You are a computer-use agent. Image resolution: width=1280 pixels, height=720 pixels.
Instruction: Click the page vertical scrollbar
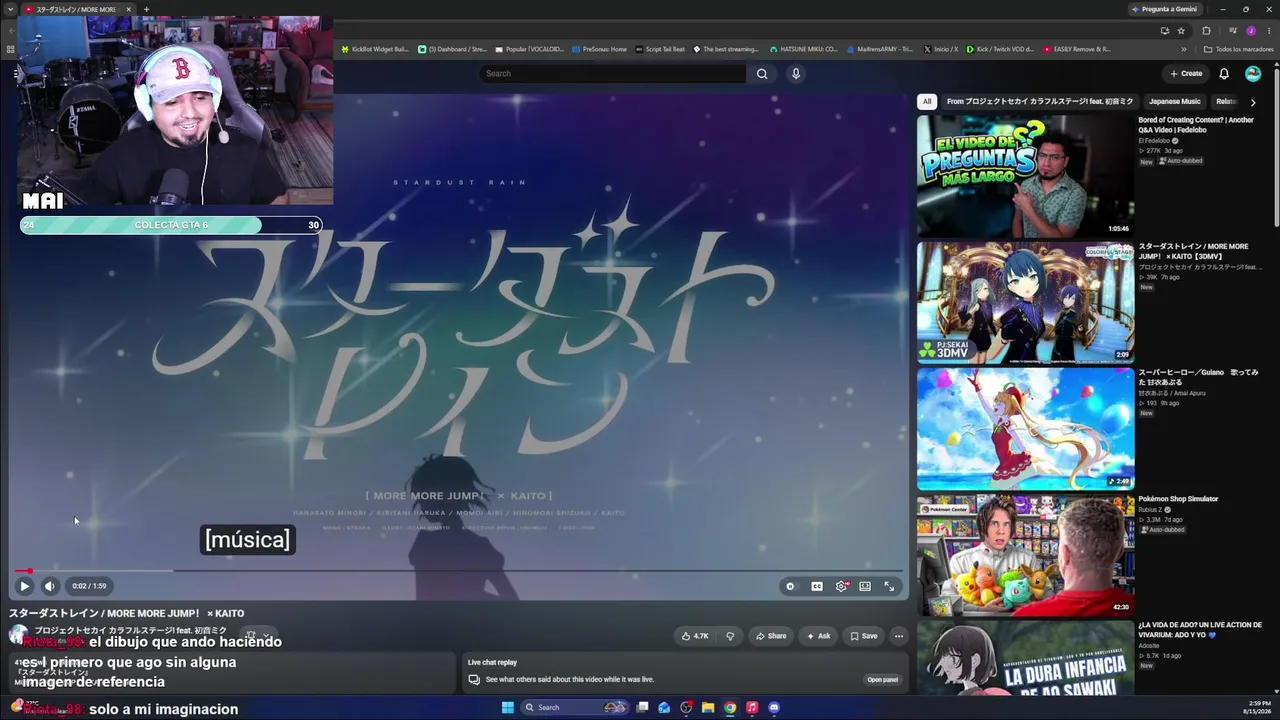[x=1276, y=145]
